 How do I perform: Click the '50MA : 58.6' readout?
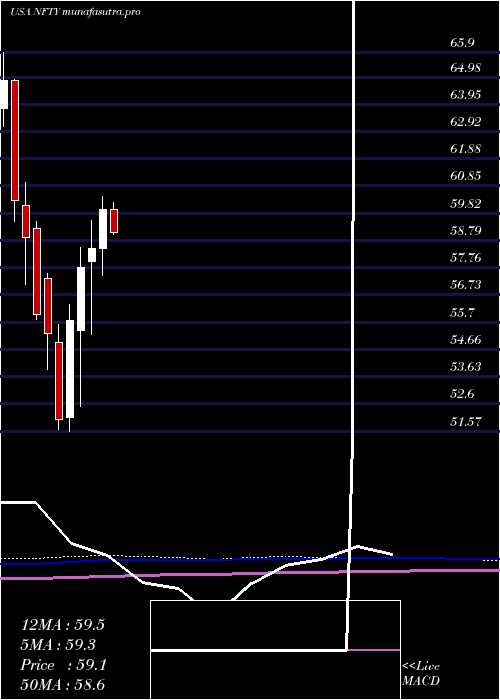coord(63,685)
